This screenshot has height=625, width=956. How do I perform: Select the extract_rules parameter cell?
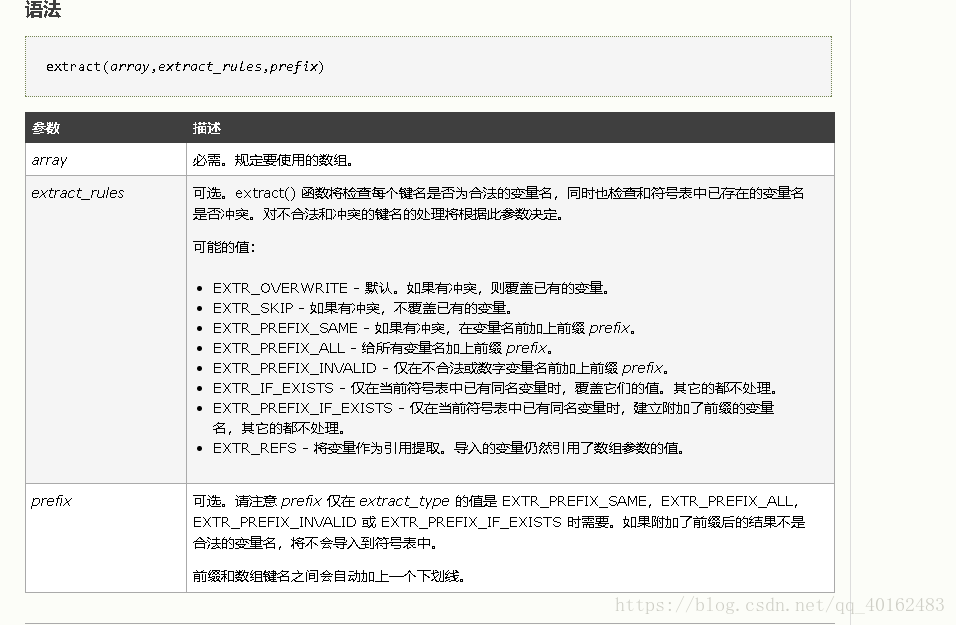(105, 330)
